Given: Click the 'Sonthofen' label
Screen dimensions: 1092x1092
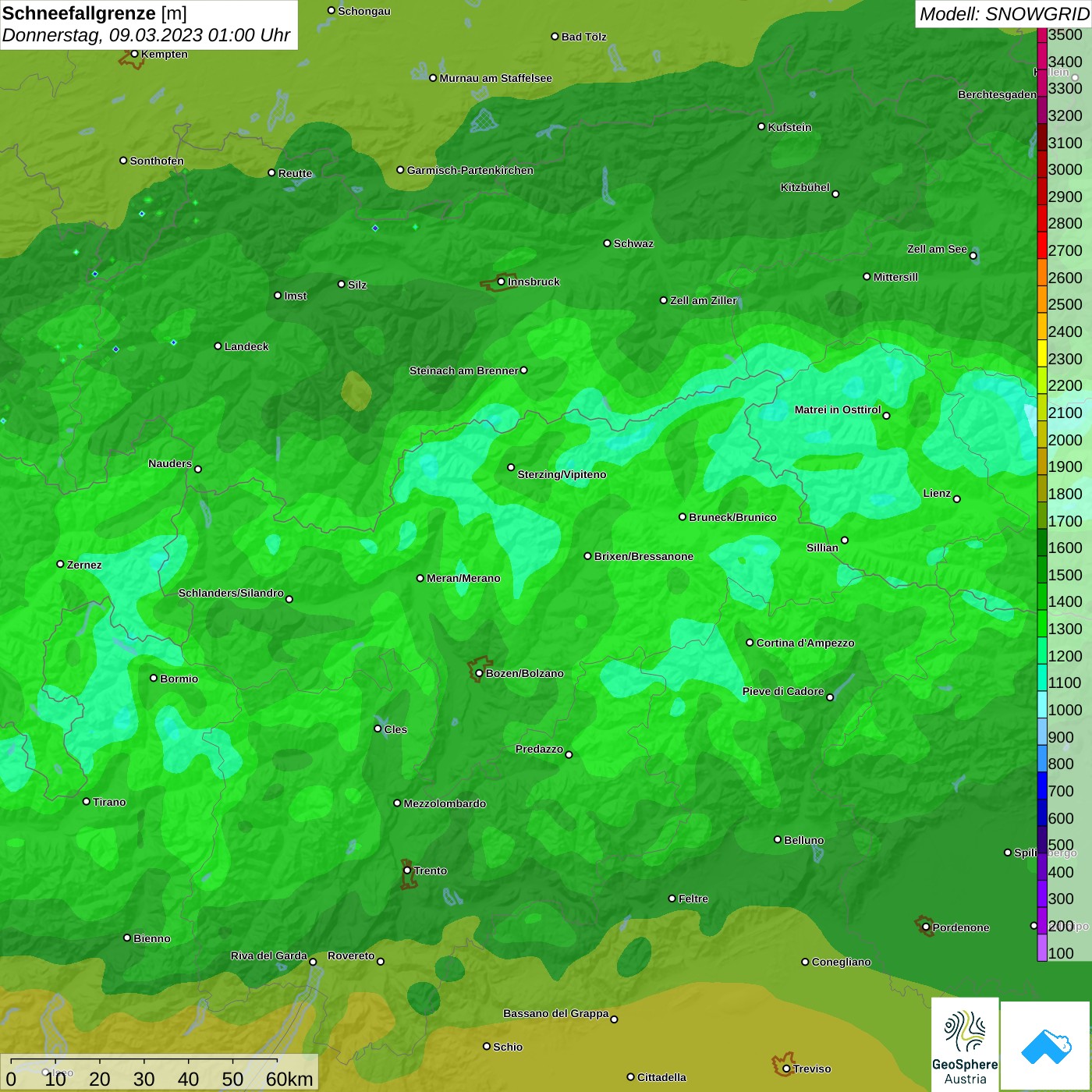Looking at the screenshot, I should (157, 161).
